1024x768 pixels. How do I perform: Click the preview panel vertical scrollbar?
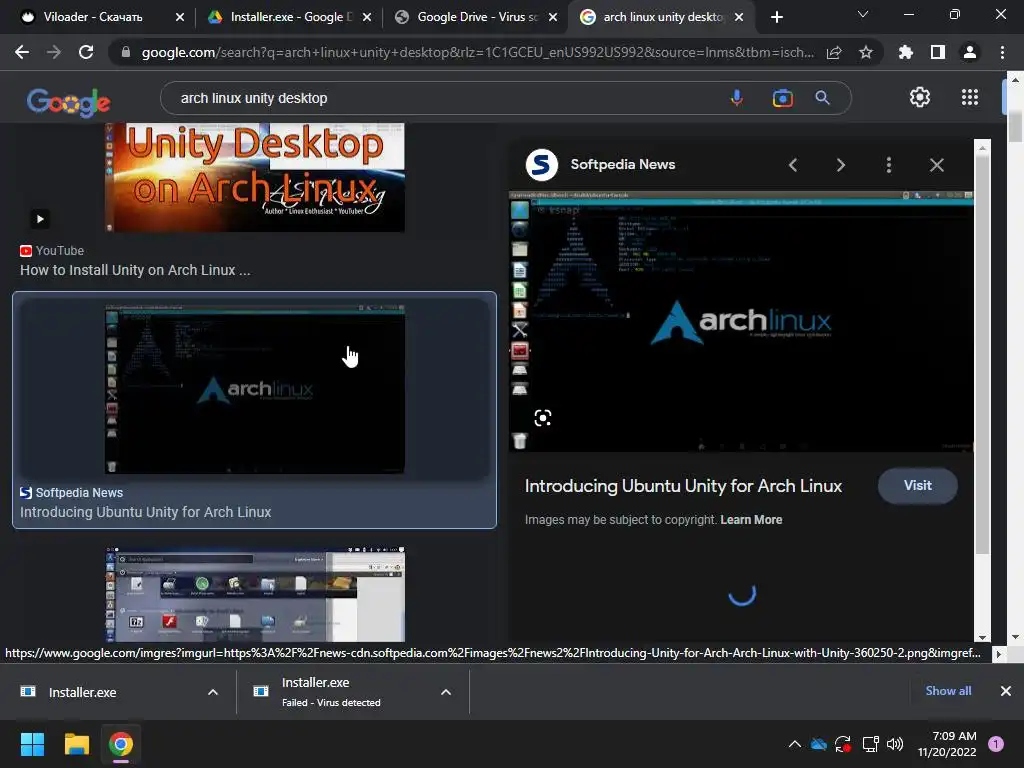[x=982, y=353]
